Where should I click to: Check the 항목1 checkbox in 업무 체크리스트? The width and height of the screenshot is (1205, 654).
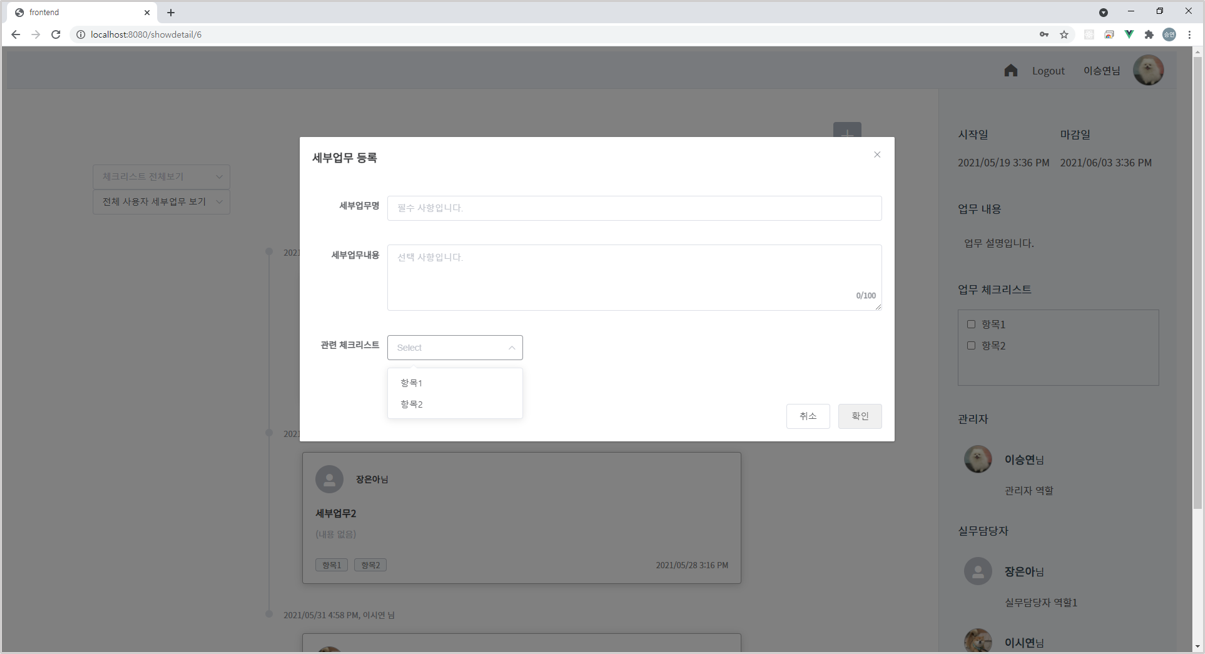970,323
